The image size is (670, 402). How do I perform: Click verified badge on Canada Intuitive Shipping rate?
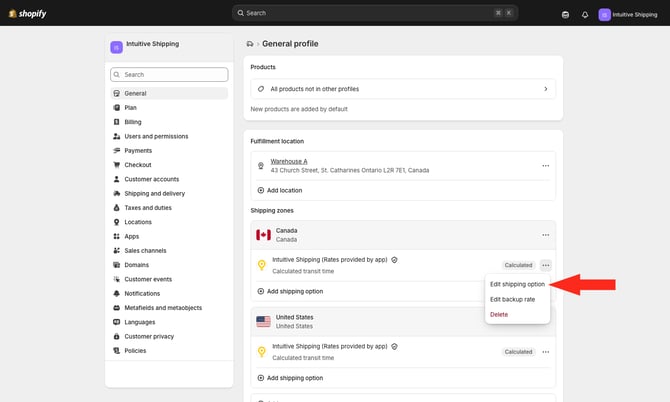394,260
